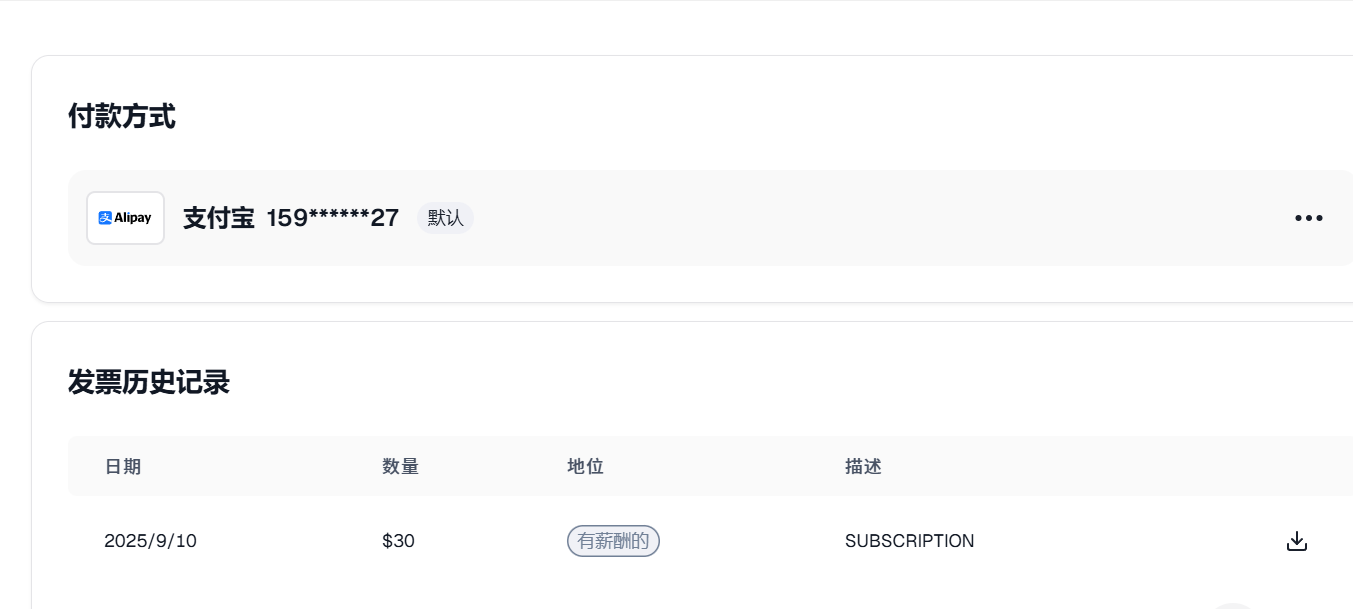Click the partially visible gray circle at the bottom
1353x609 pixels.
tap(1233, 605)
